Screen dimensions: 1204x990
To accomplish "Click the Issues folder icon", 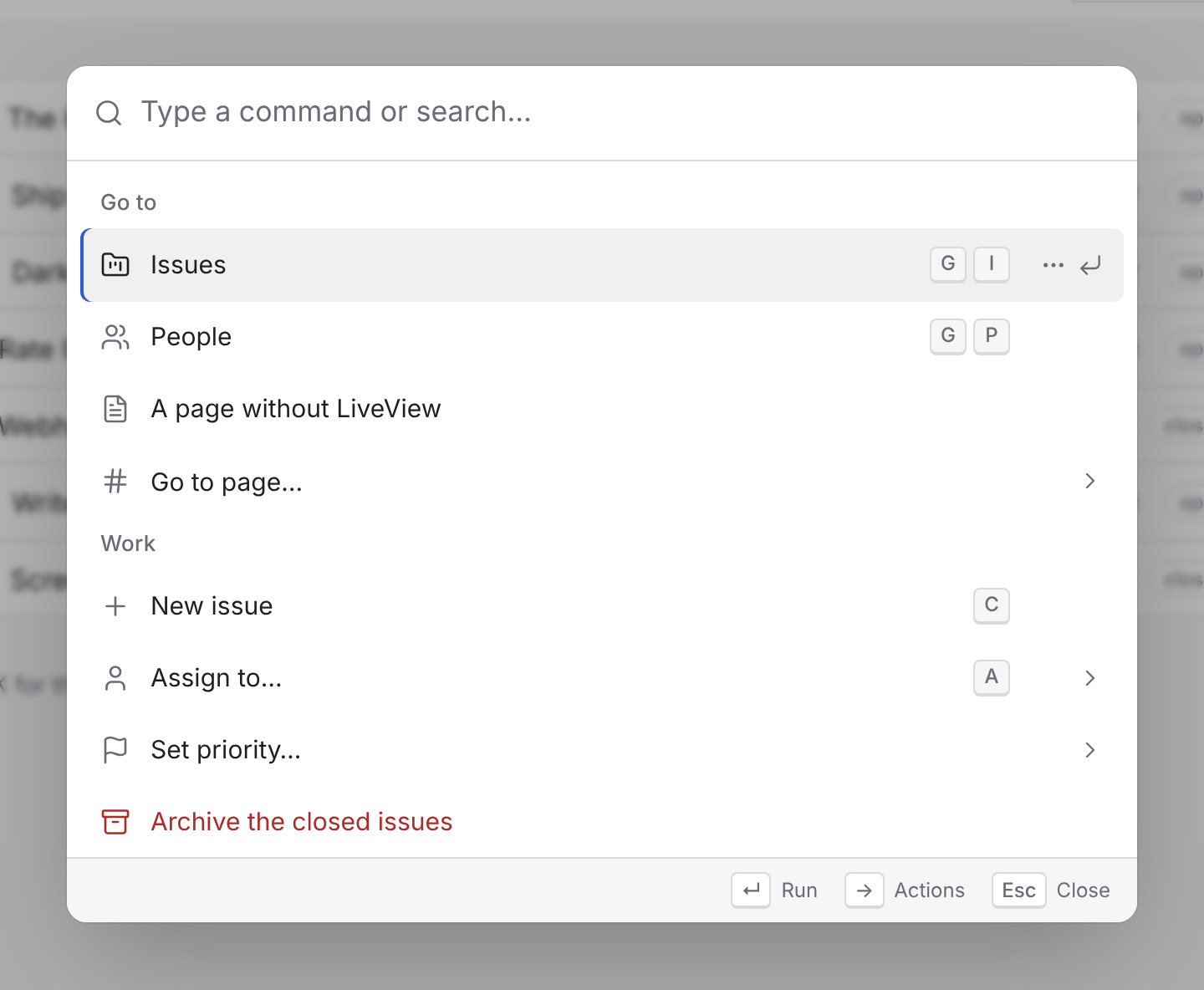I will 115,265.
